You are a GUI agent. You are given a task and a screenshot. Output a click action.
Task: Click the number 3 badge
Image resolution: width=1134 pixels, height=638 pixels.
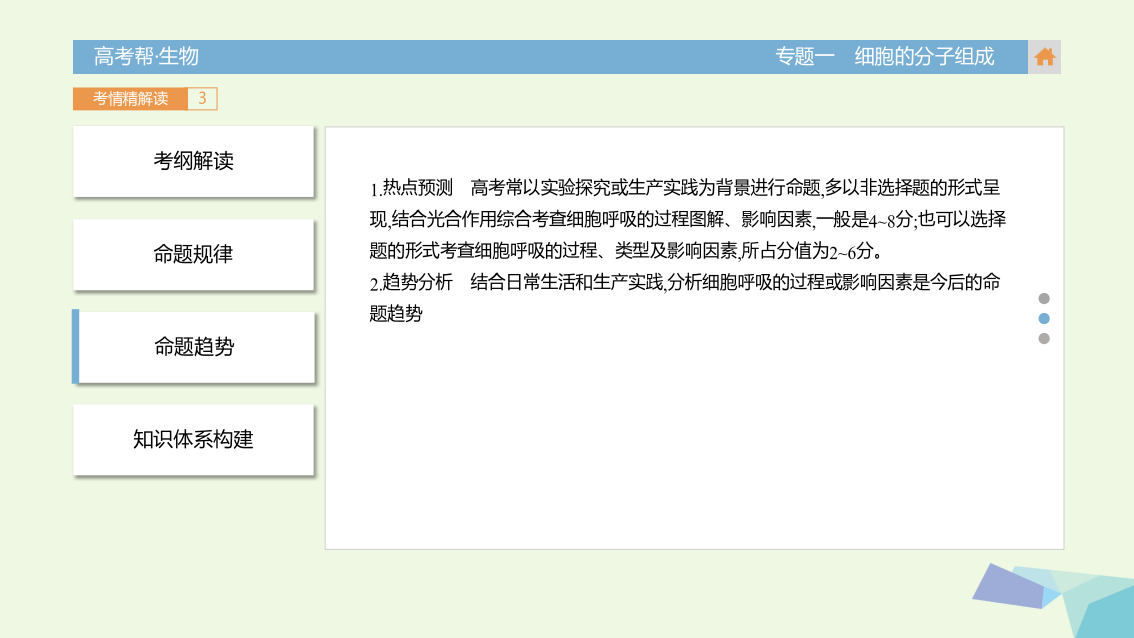(202, 98)
